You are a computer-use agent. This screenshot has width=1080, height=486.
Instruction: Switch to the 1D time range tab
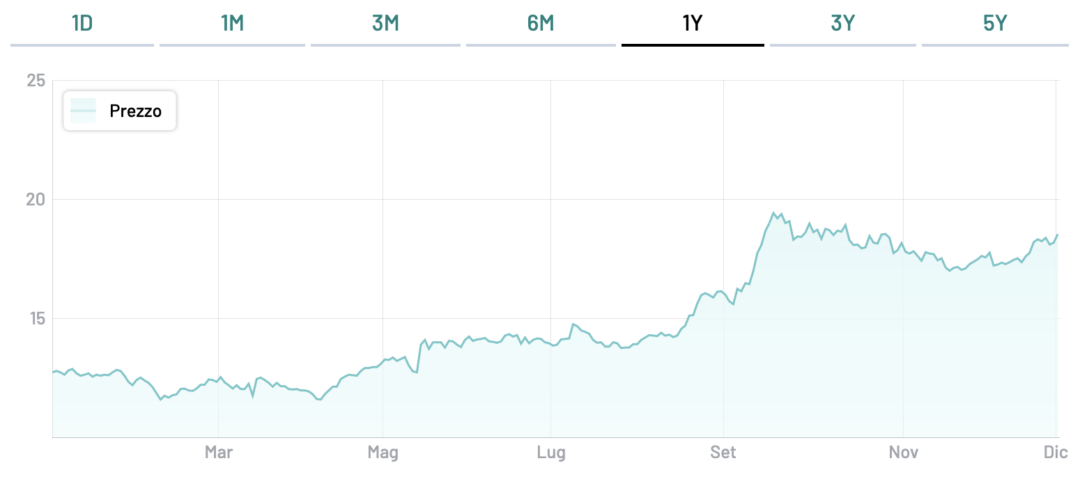(x=82, y=24)
